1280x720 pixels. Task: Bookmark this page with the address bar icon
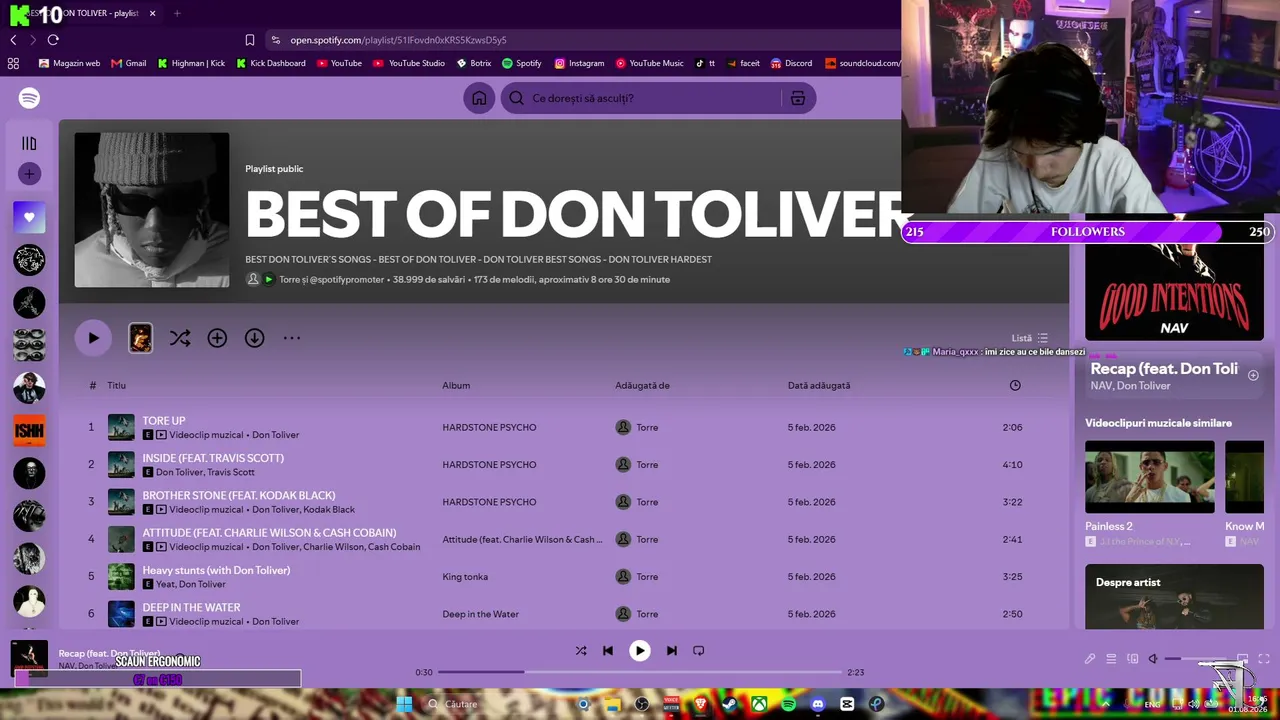pos(250,40)
